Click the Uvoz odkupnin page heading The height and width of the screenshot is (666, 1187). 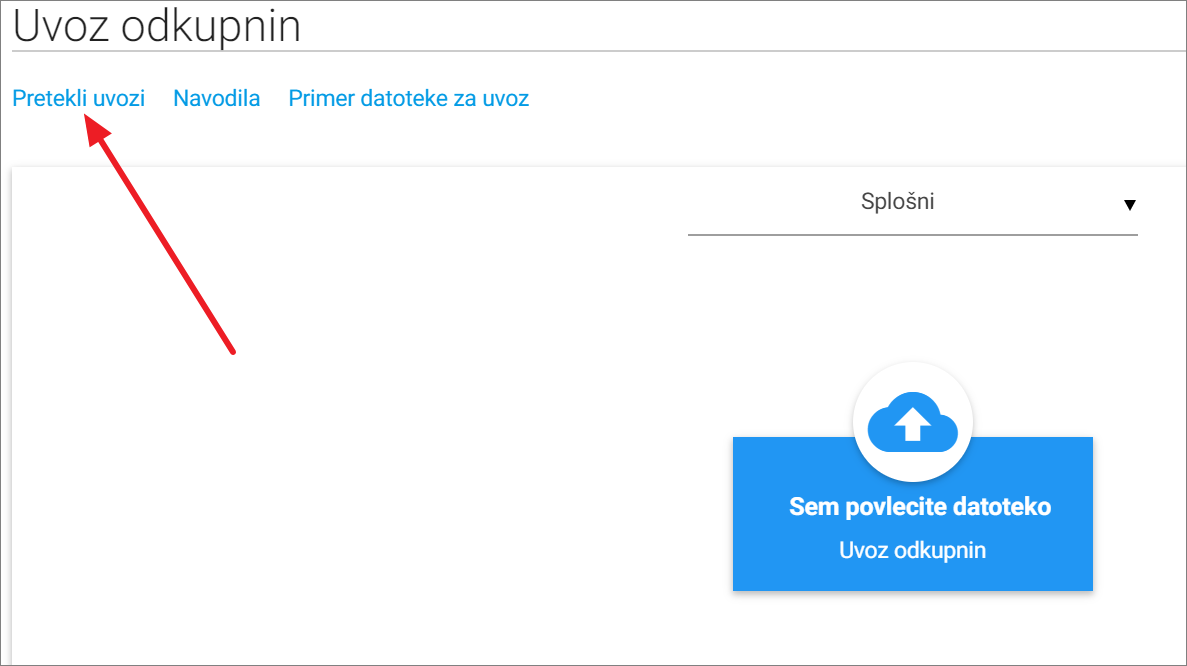coord(157,26)
